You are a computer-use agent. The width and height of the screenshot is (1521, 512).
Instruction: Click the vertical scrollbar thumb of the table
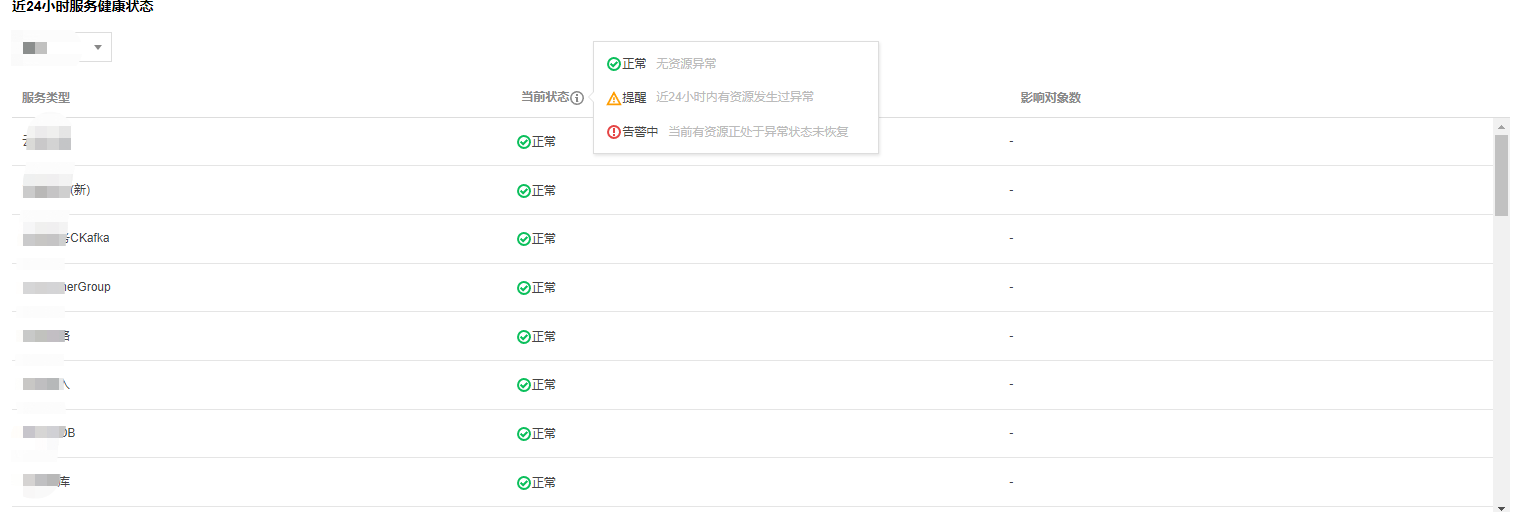tap(1501, 175)
